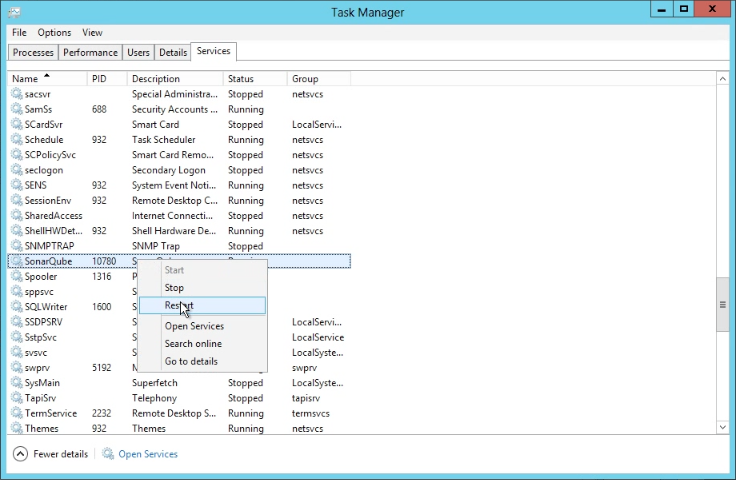Screen dimensions: 736x480
Task: Select the swprv service icon
Action: [17, 367]
